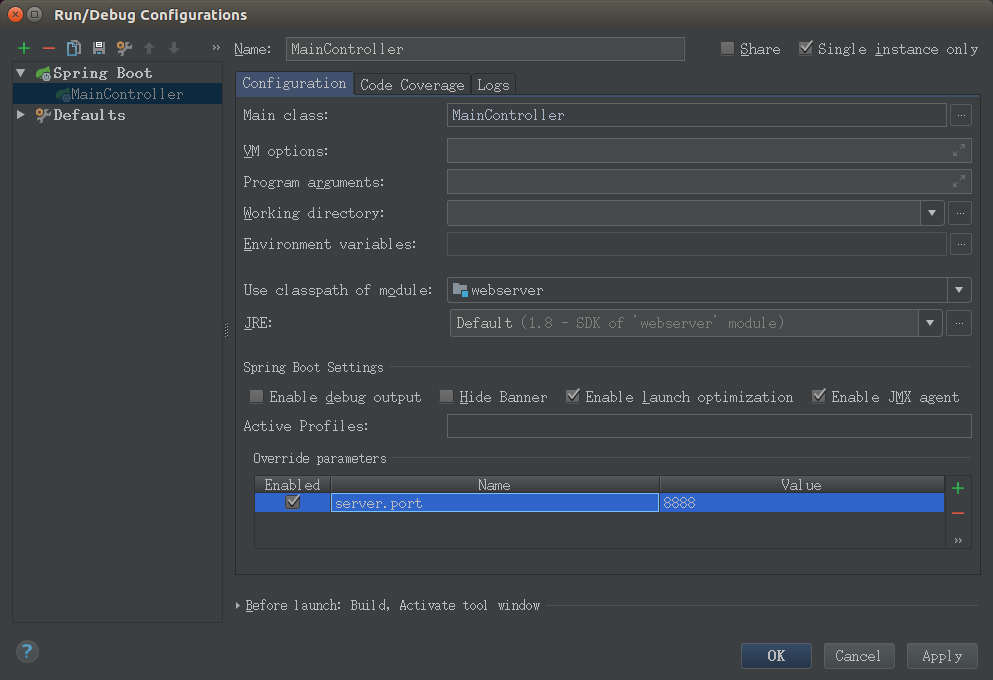Open edit defaults wrench icon

124,48
